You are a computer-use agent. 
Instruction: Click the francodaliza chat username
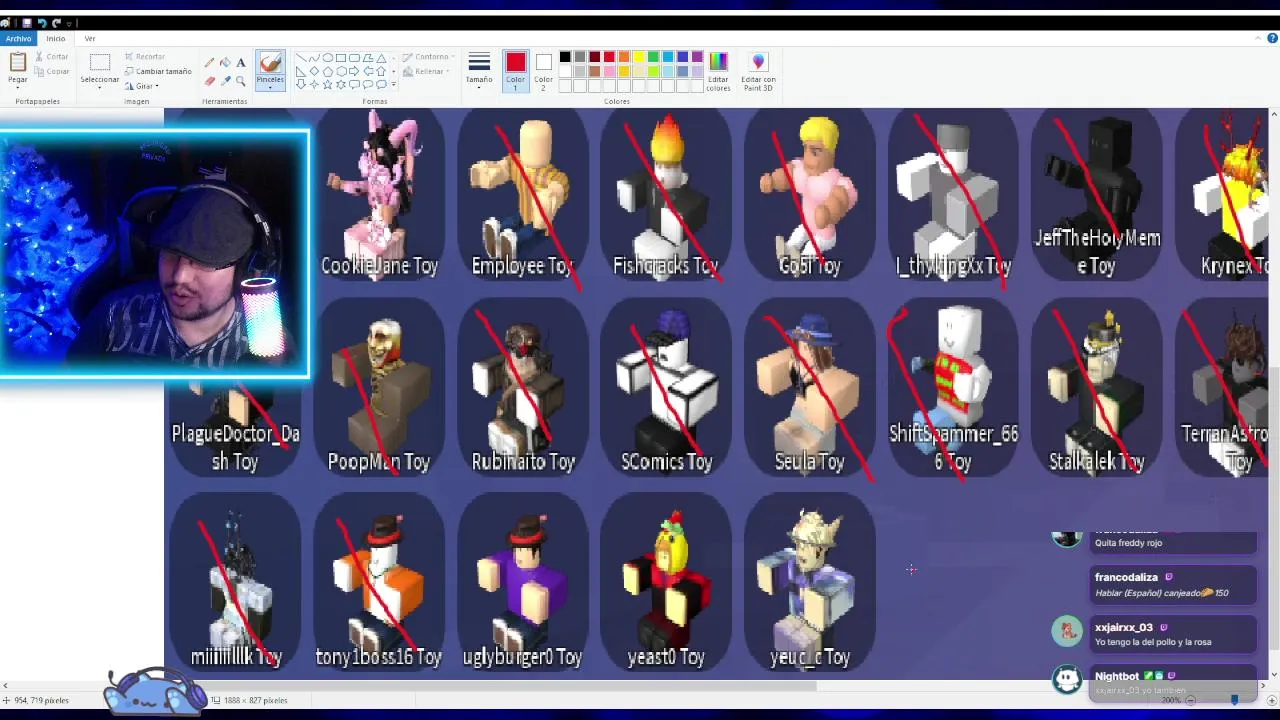(1126, 577)
